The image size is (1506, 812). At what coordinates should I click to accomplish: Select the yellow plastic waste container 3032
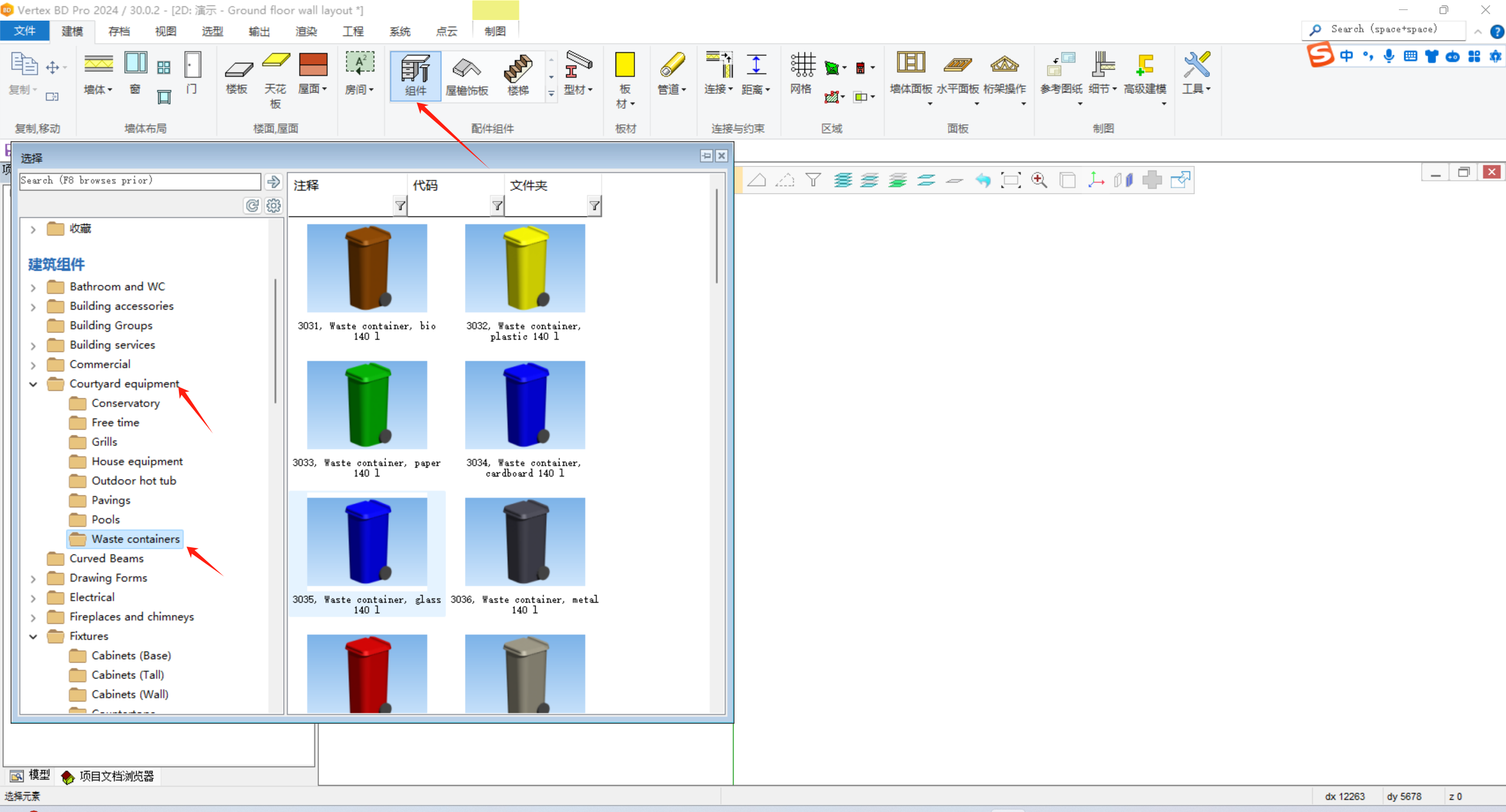tap(525, 268)
